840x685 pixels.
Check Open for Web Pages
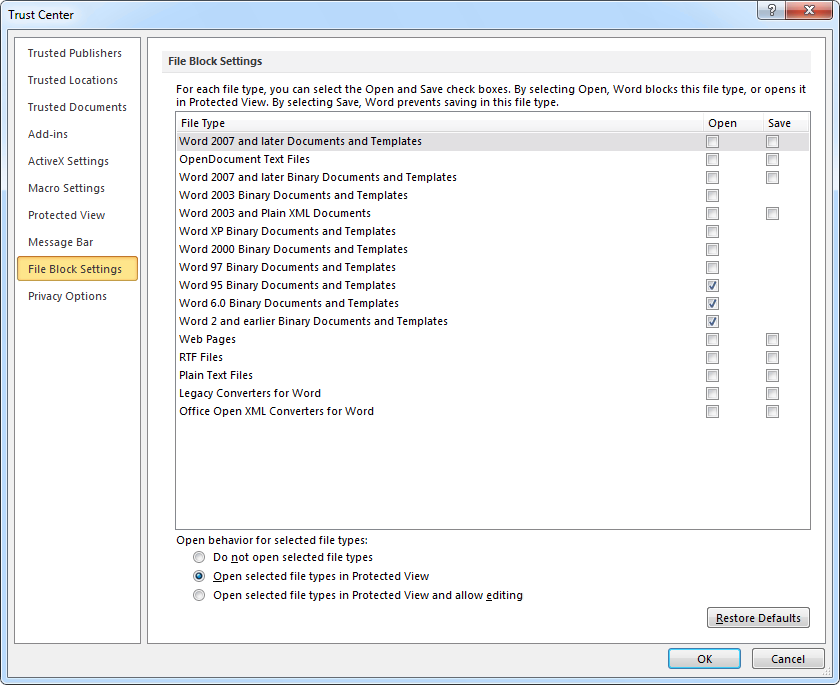pyautogui.click(x=712, y=340)
